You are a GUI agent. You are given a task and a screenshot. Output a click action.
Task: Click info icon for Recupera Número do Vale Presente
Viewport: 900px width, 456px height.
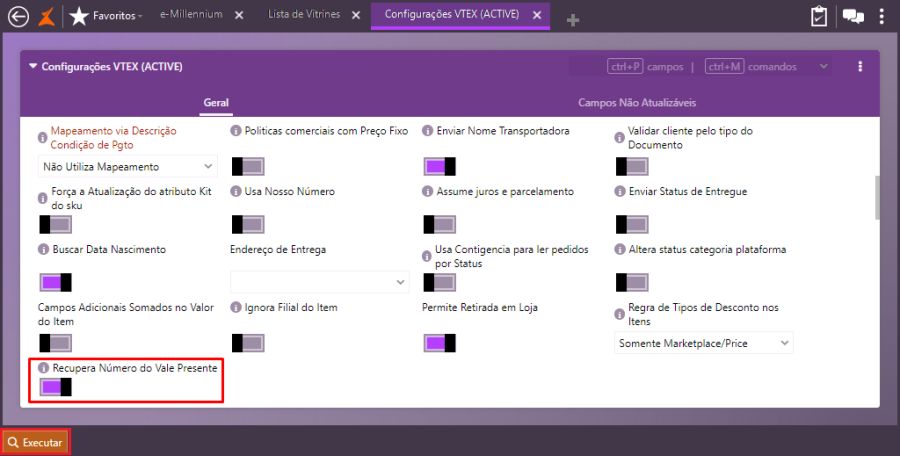click(x=43, y=368)
